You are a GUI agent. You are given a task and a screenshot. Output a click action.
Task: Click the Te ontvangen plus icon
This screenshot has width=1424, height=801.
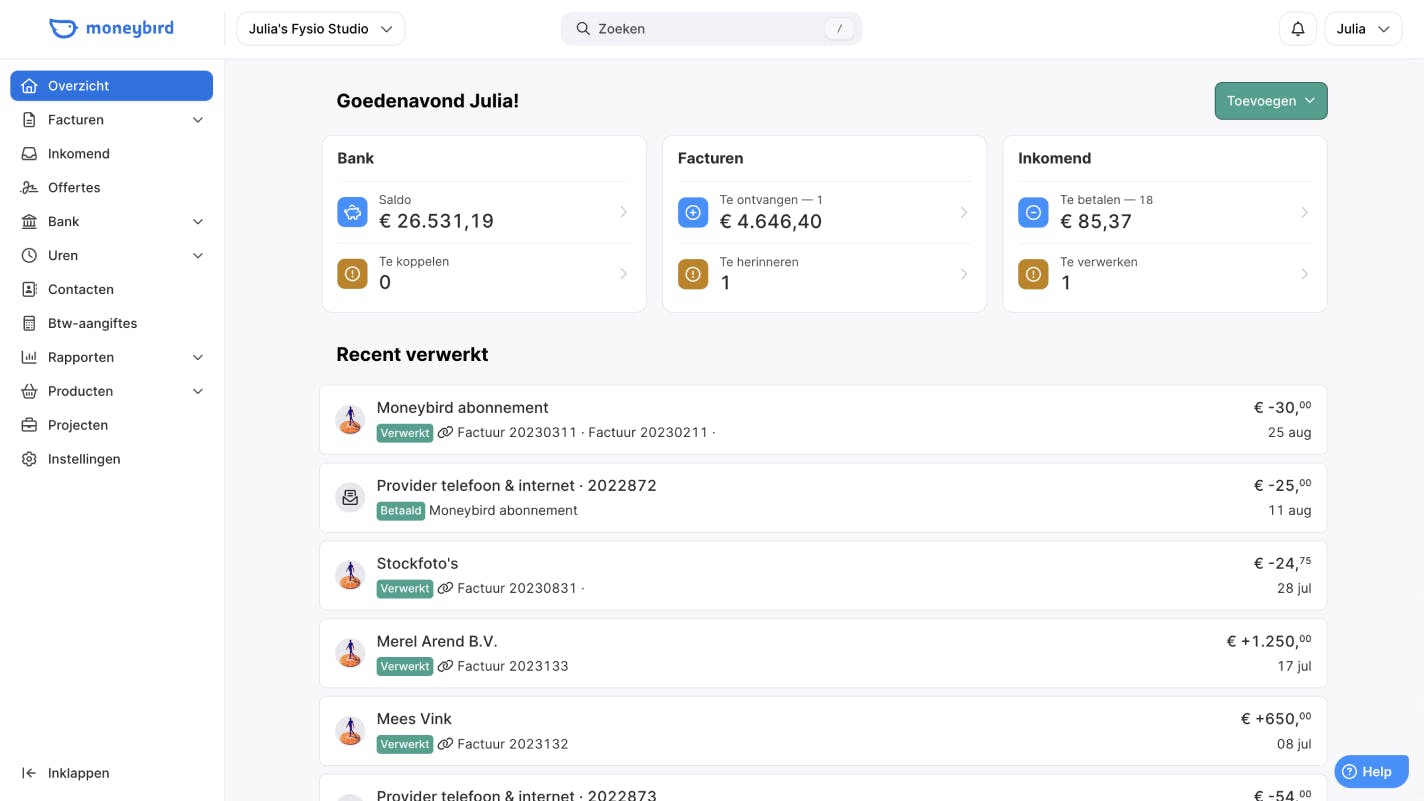pos(693,212)
